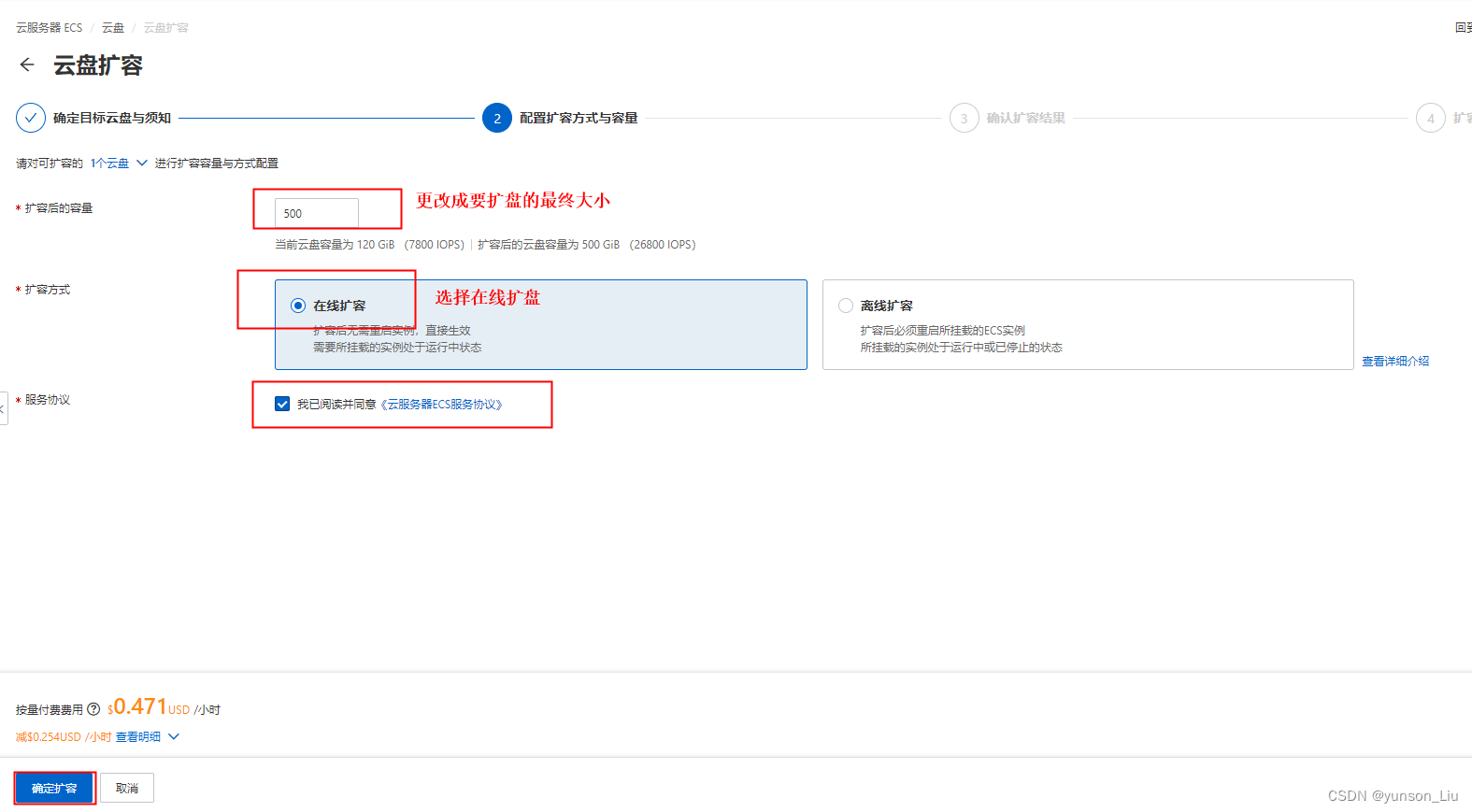Click the 服务协议 field label
Screen dimensions: 1472x812
tap(48, 400)
